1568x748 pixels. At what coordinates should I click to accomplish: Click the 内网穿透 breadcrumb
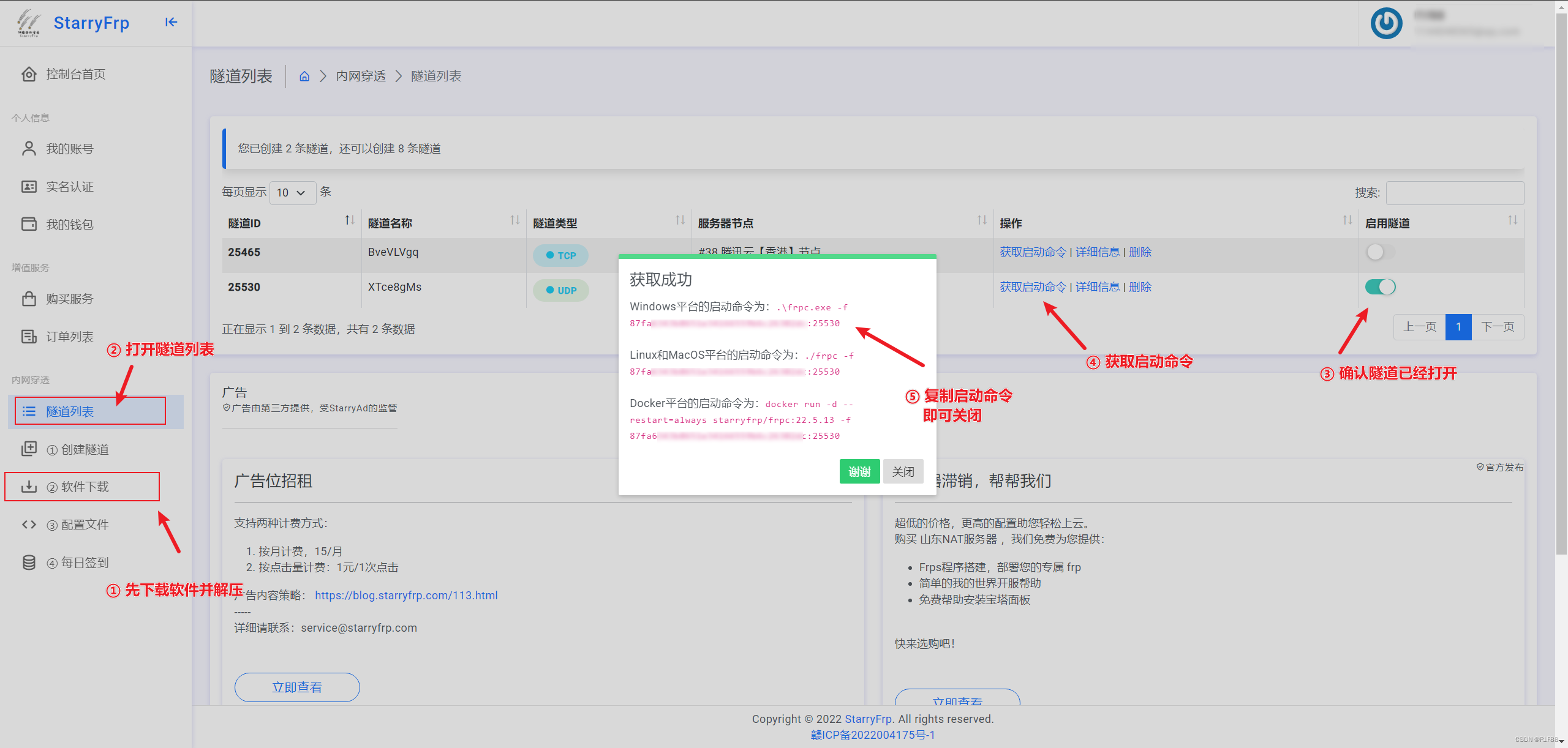pyautogui.click(x=361, y=76)
